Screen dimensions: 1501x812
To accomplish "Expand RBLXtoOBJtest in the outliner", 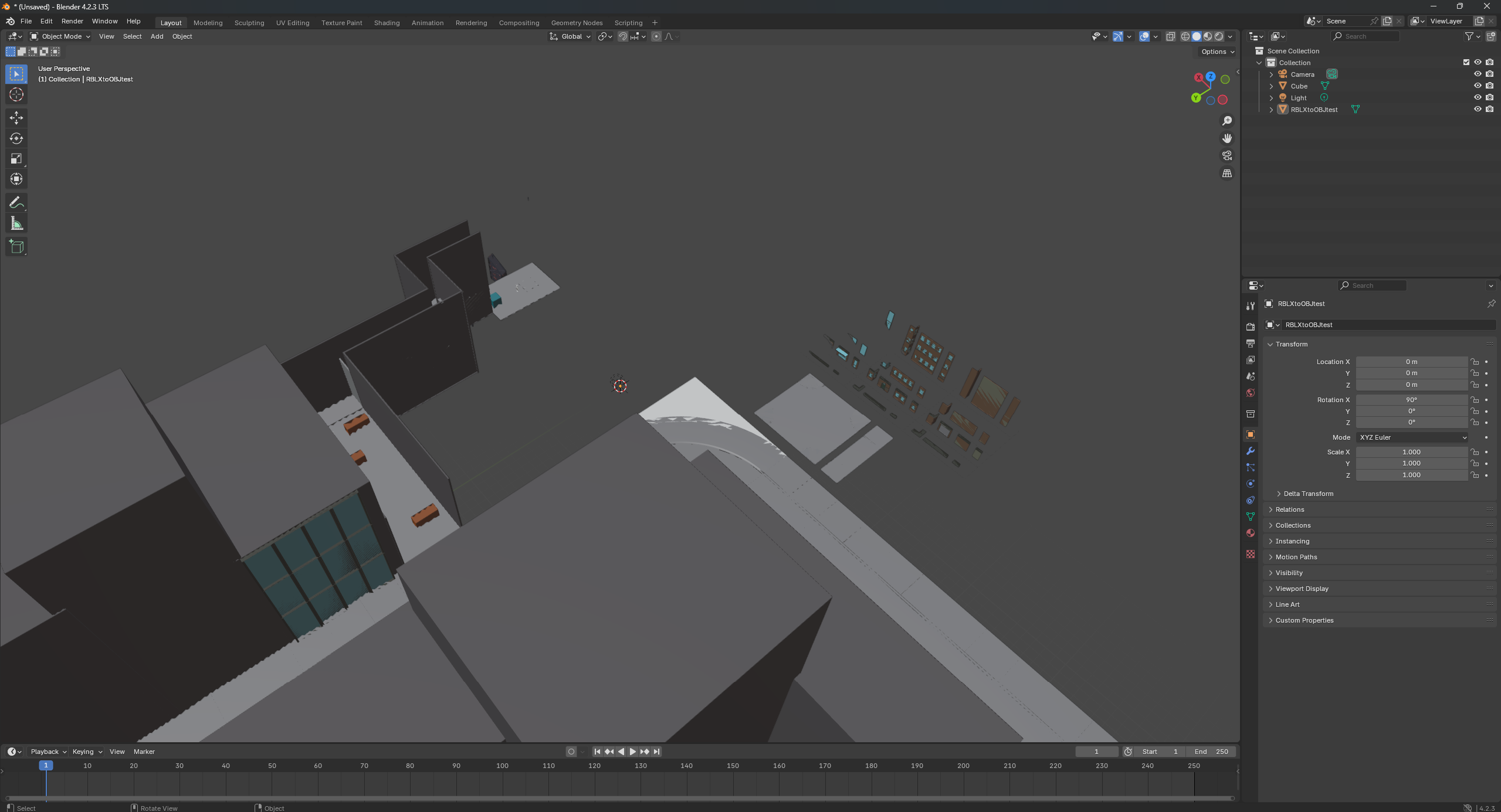I will point(1271,110).
